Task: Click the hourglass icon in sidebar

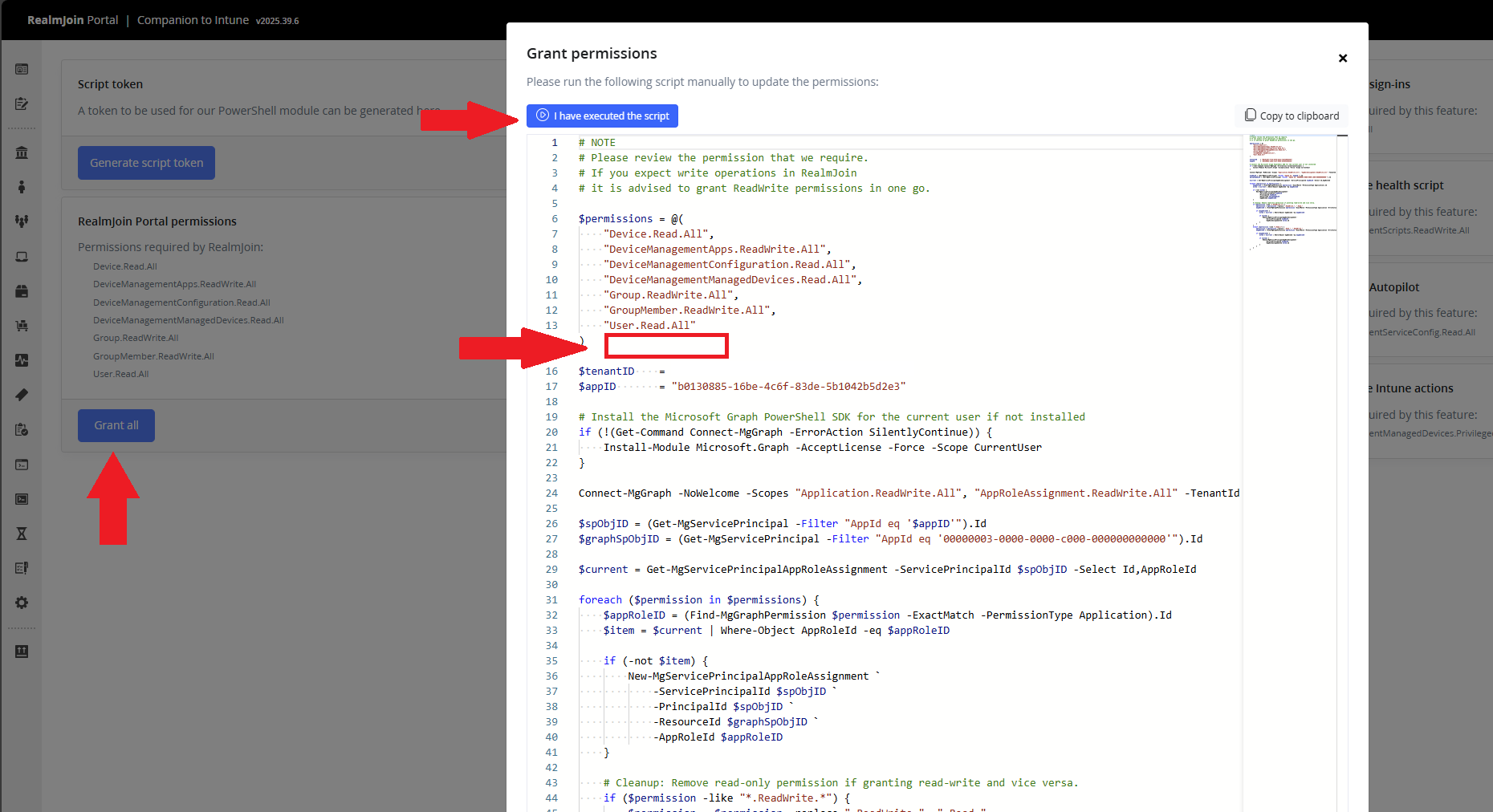Action: [x=22, y=534]
